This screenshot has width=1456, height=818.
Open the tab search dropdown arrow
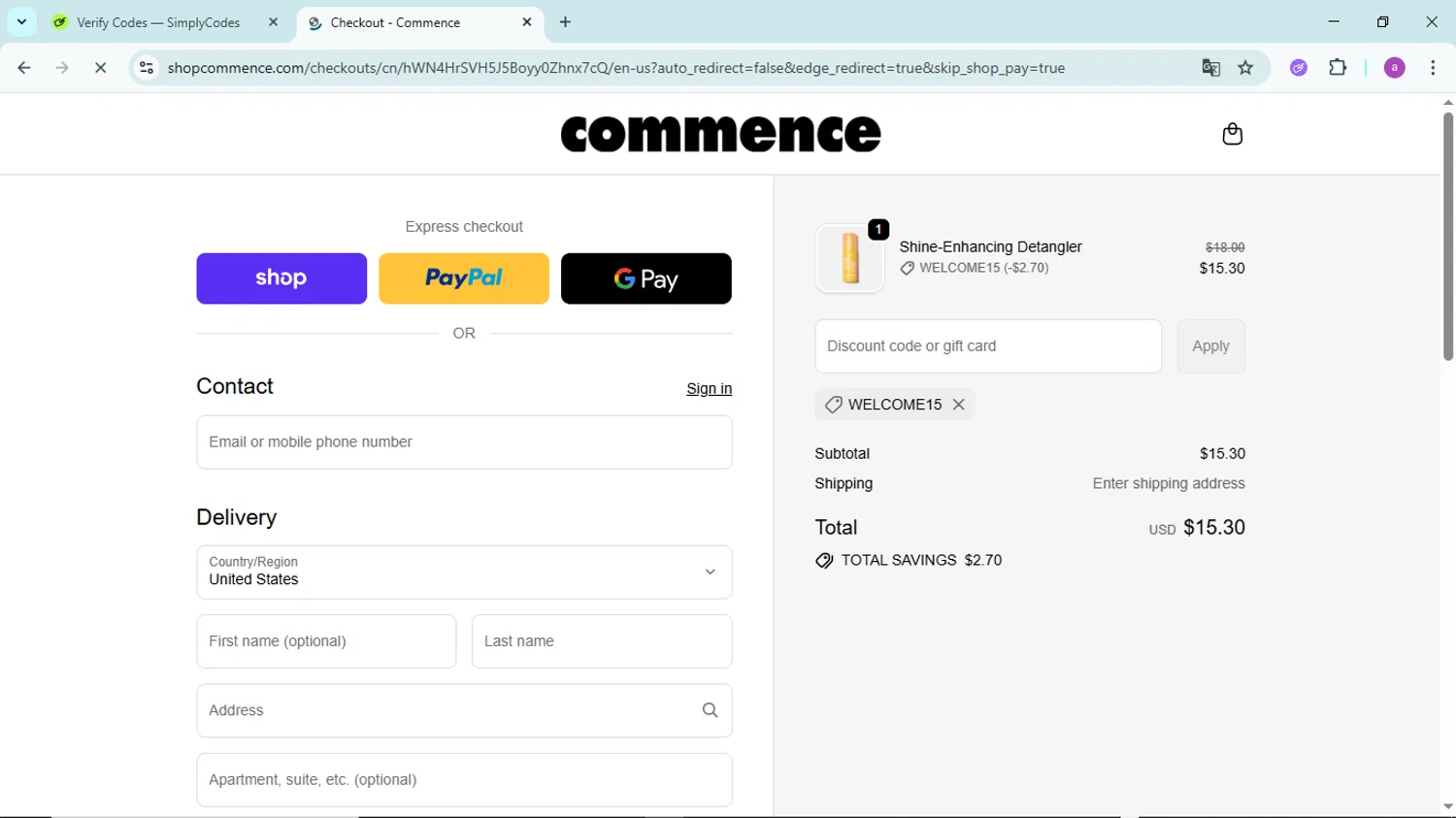click(21, 22)
